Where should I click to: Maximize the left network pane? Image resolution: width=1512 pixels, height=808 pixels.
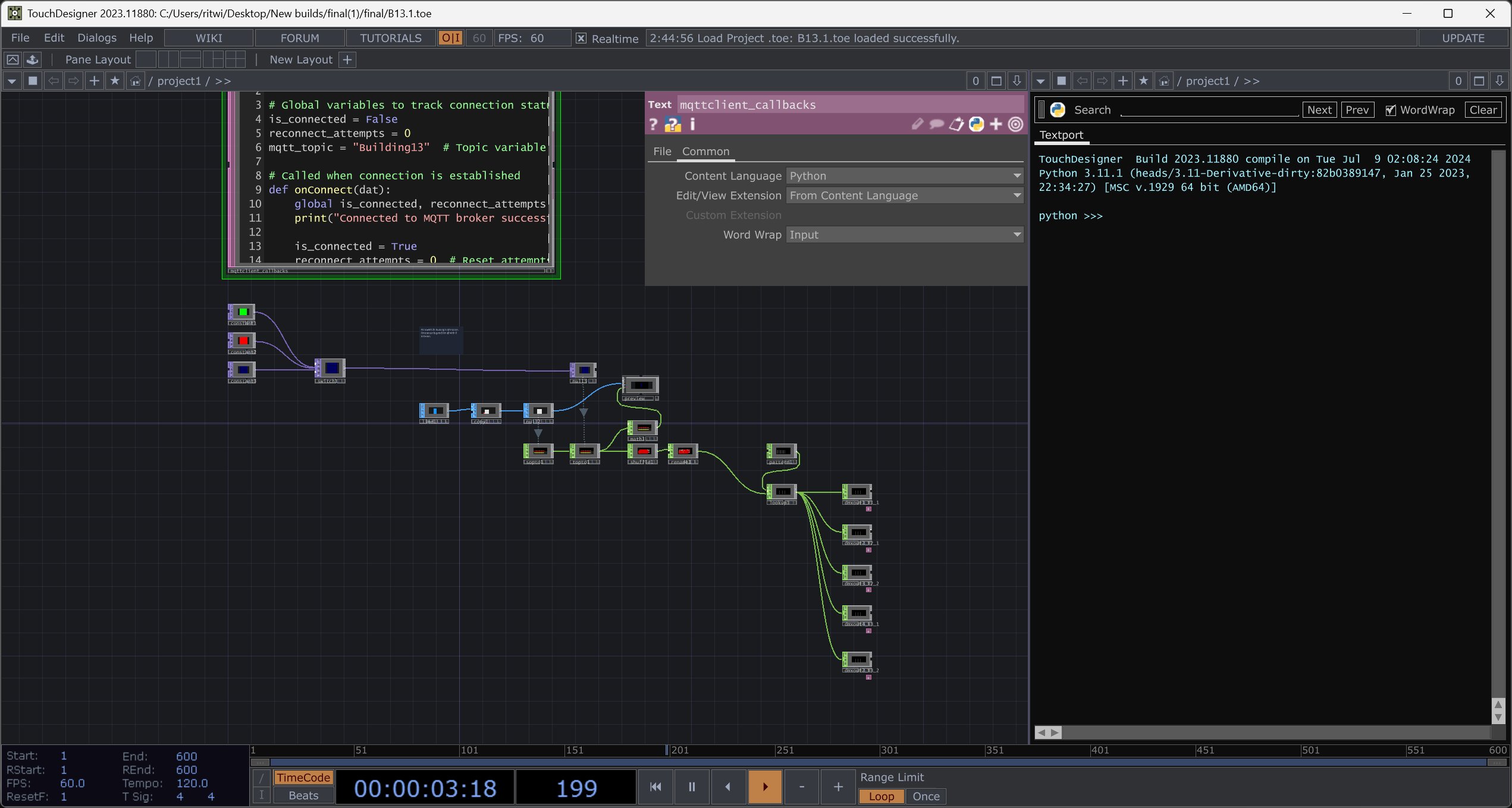click(996, 81)
